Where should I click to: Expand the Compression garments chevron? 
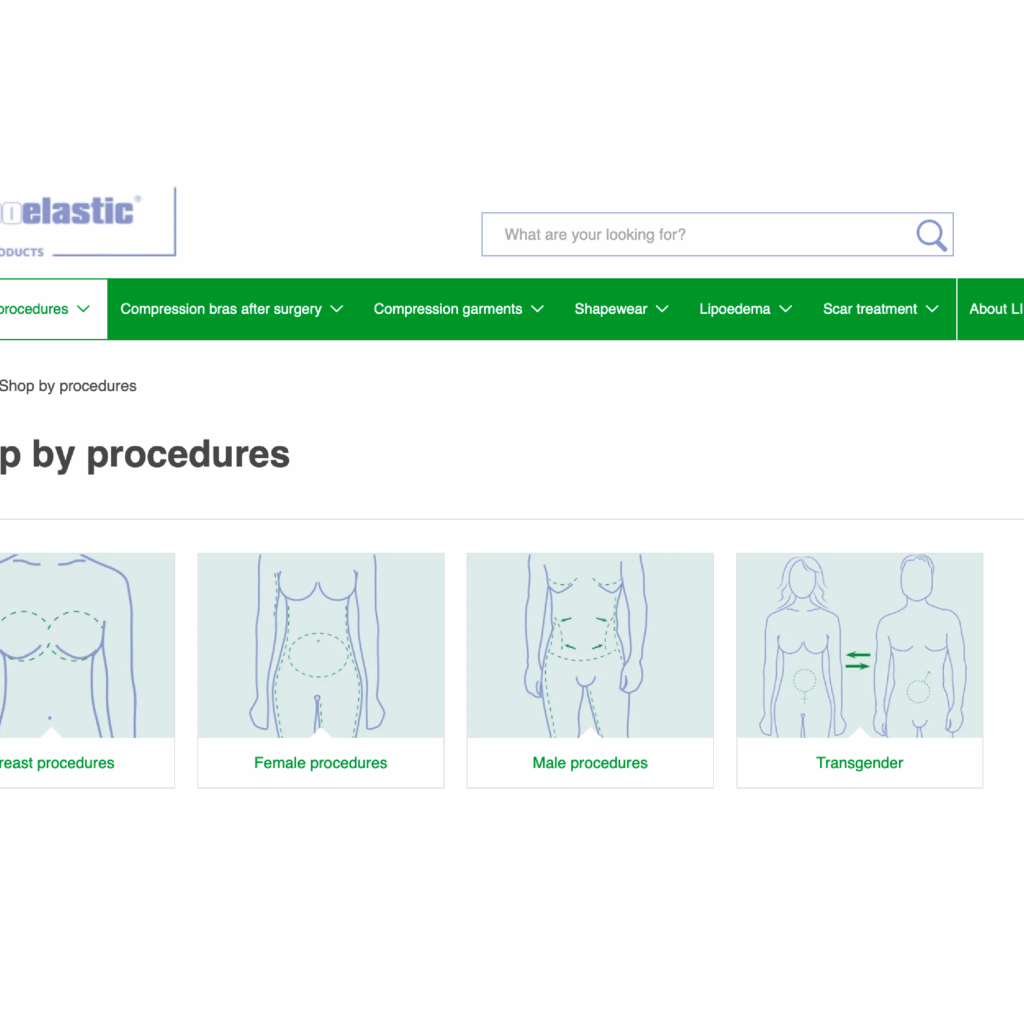click(x=537, y=309)
